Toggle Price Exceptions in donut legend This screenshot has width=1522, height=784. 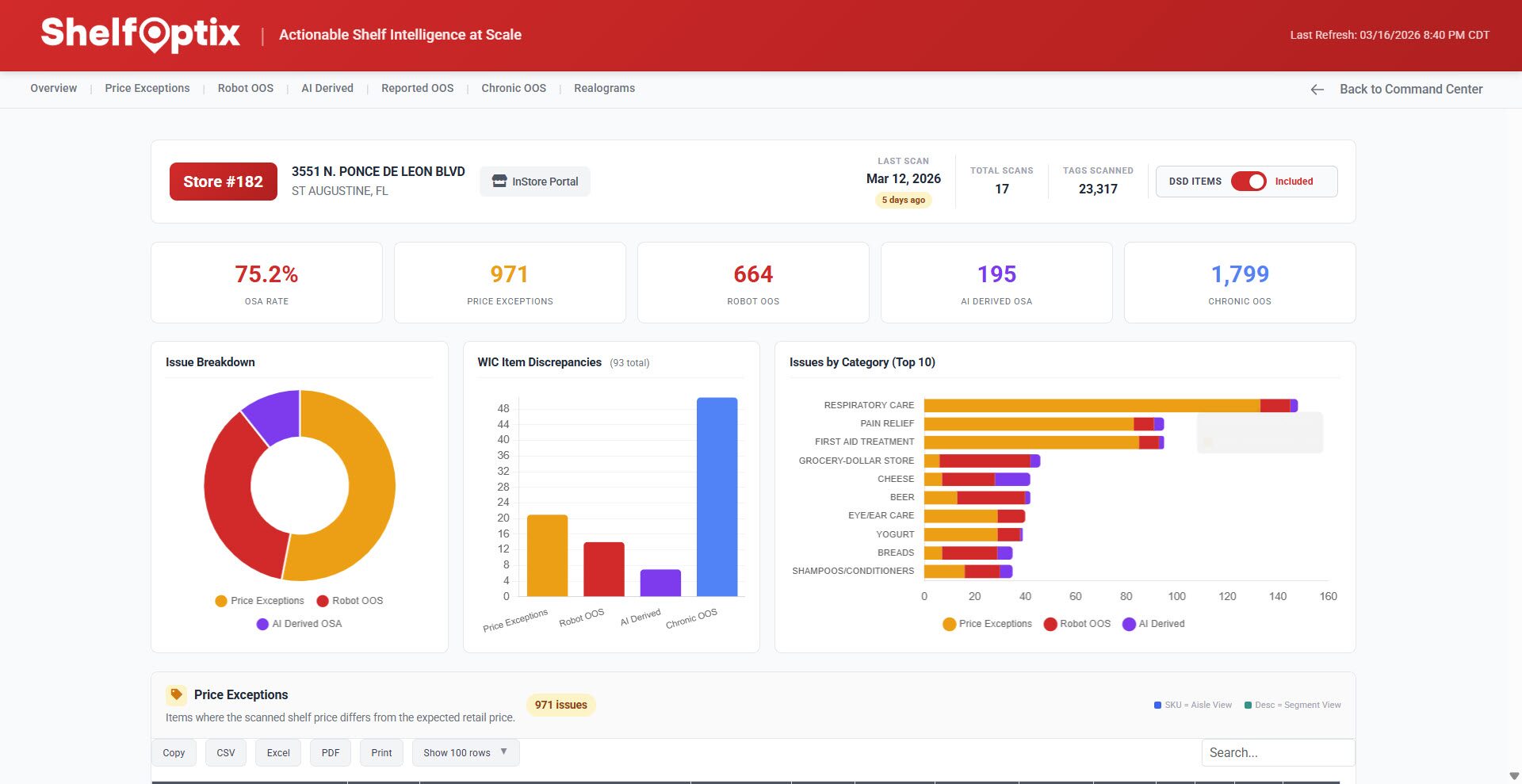pos(259,601)
